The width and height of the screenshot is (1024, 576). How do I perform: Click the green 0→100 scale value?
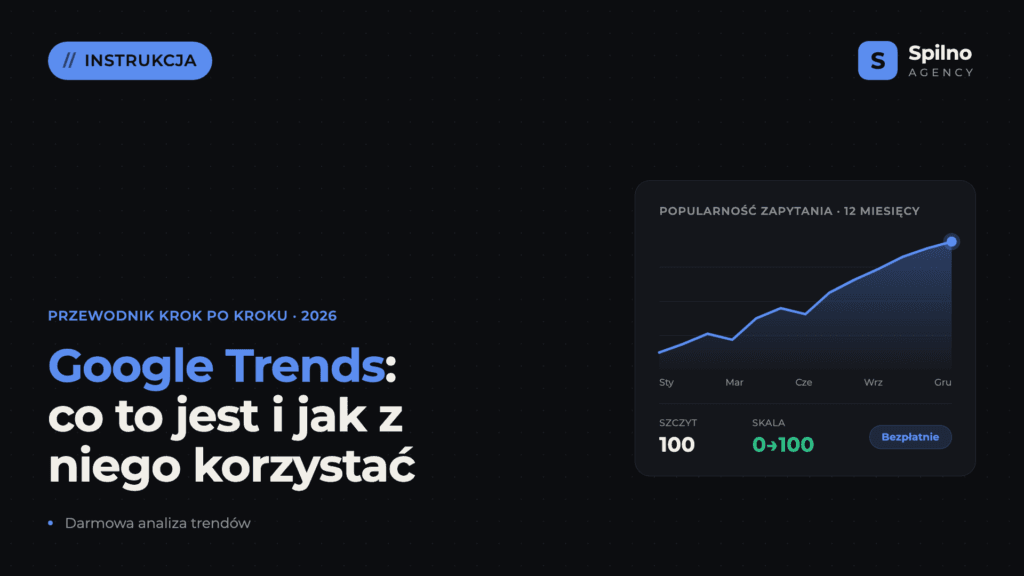[783, 445]
